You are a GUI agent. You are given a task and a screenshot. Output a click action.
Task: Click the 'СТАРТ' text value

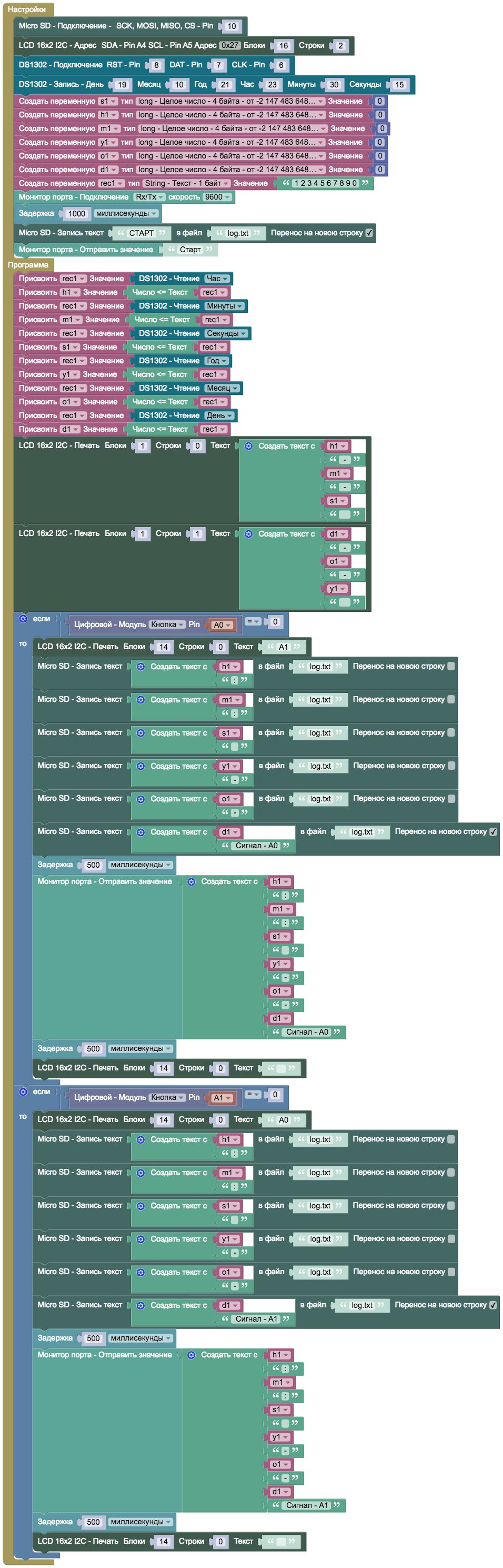point(141,233)
